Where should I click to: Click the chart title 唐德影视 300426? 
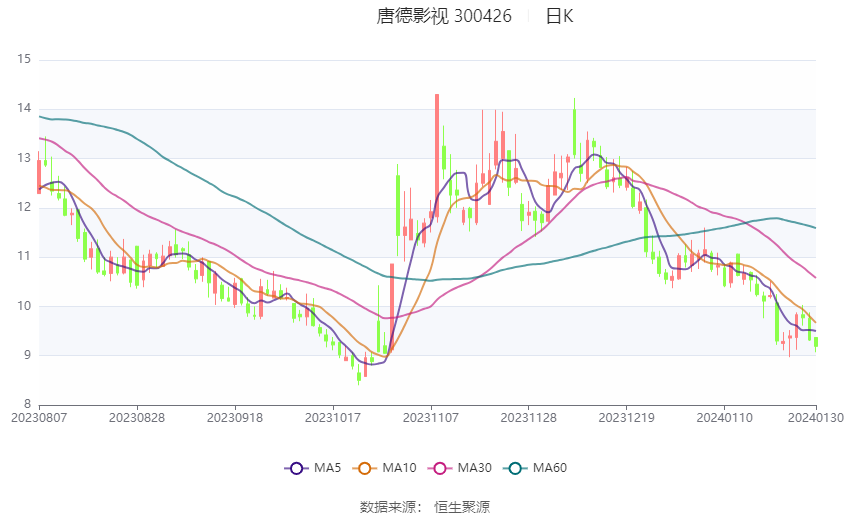[444, 16]
